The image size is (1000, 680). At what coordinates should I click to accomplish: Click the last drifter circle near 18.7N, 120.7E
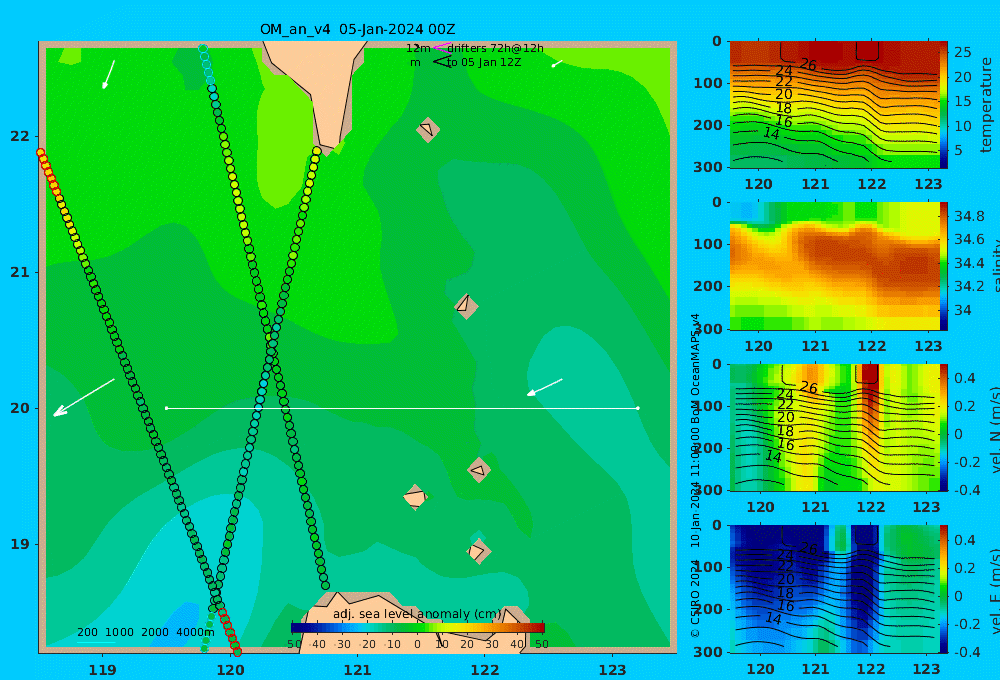[325, 585]
